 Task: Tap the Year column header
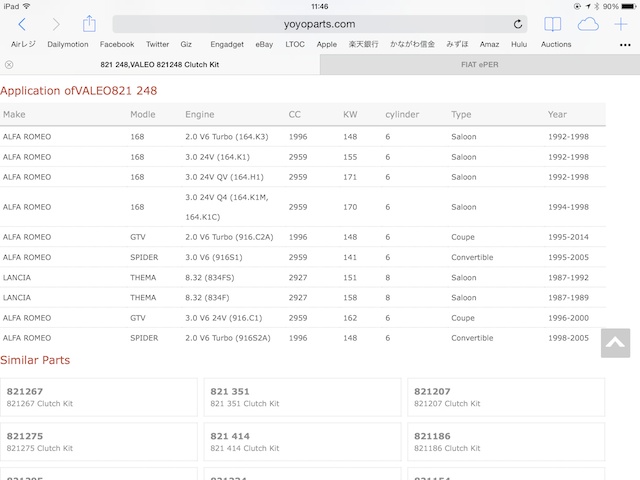point(557,114)
